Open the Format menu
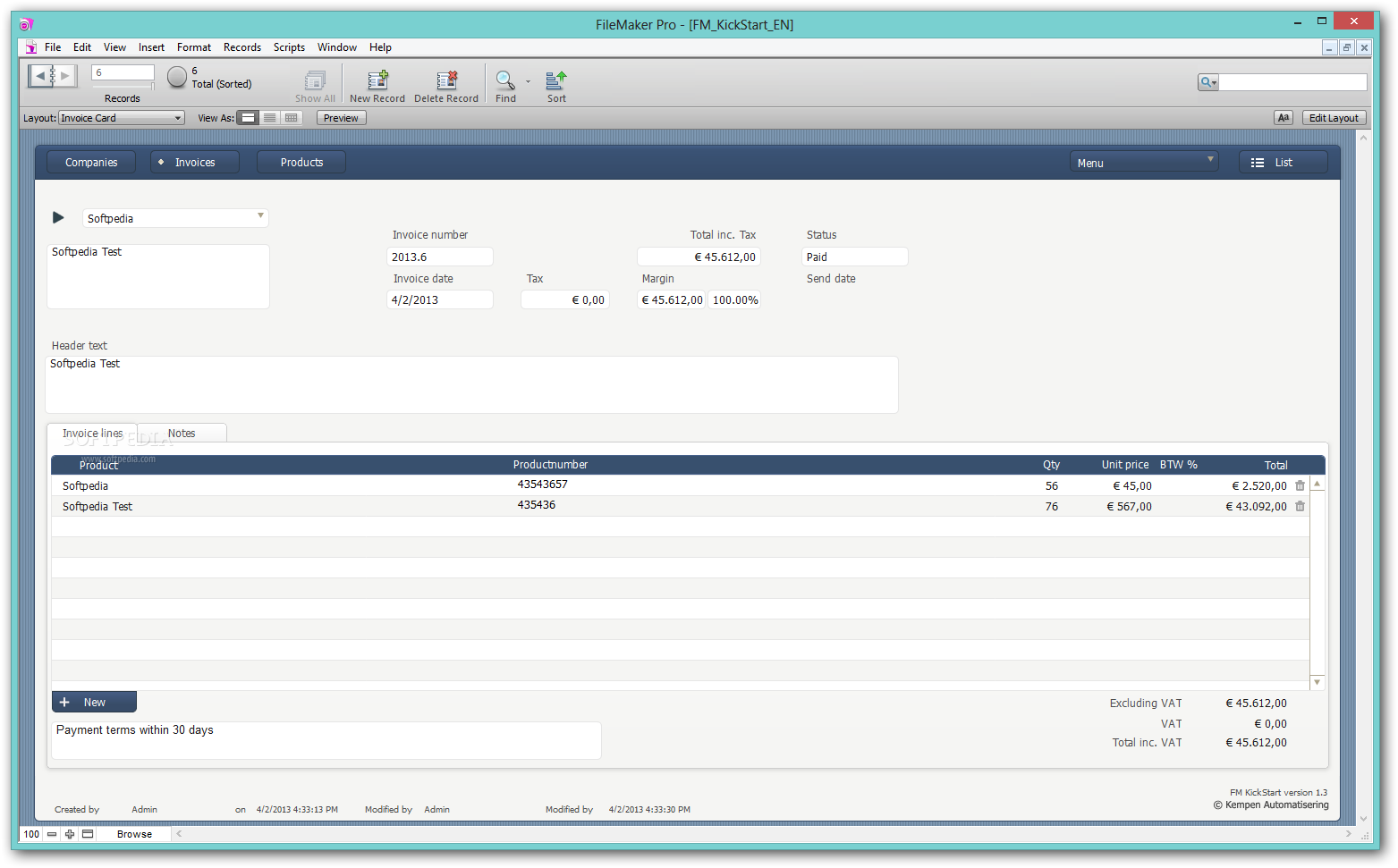 tap(194, 47)
